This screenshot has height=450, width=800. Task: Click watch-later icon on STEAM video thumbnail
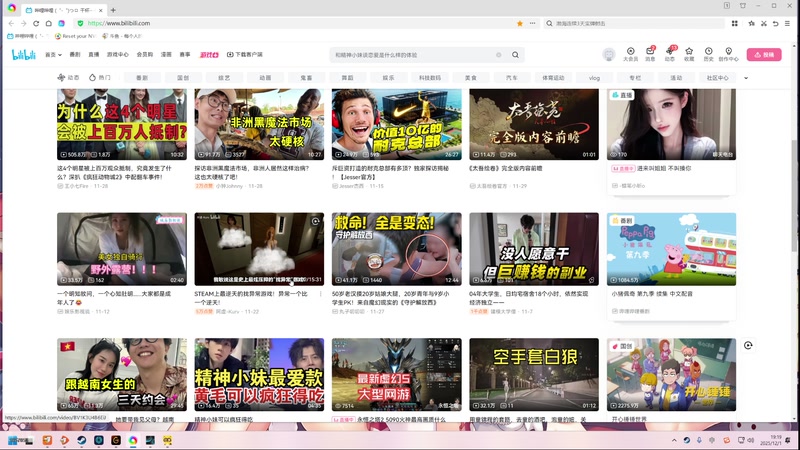(x=316, y=221)
